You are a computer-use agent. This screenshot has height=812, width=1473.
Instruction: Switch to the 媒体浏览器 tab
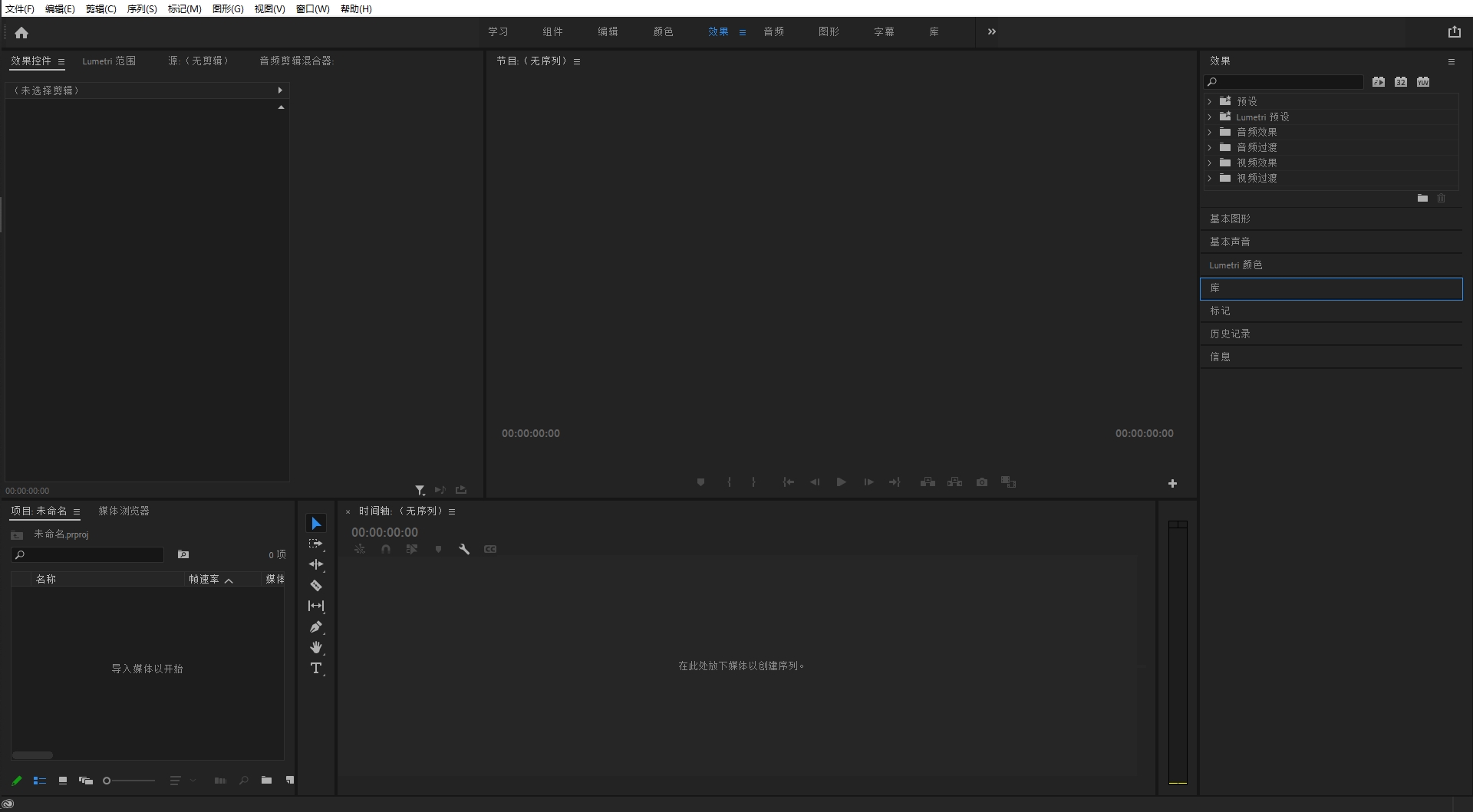coord(124,511)
